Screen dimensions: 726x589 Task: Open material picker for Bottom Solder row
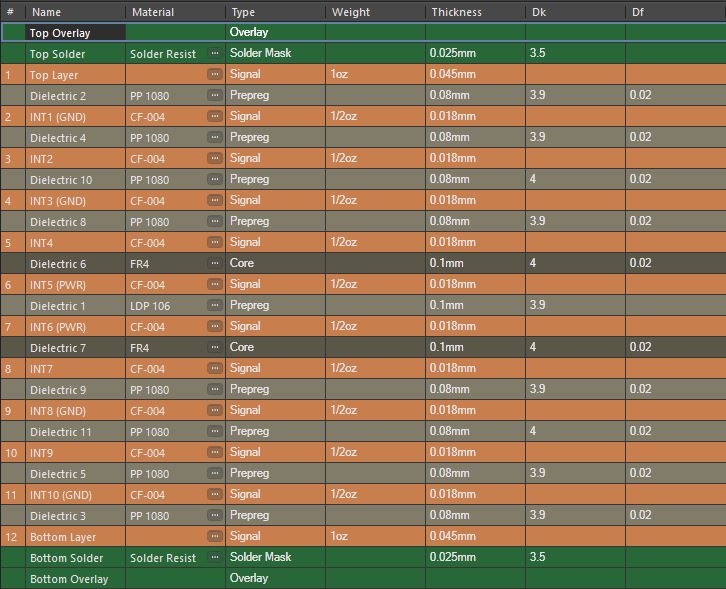click(x=214, y=558)
